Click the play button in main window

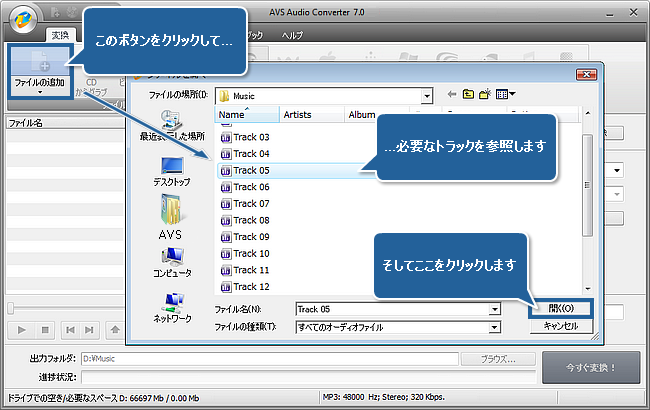[x=22, y=330]
